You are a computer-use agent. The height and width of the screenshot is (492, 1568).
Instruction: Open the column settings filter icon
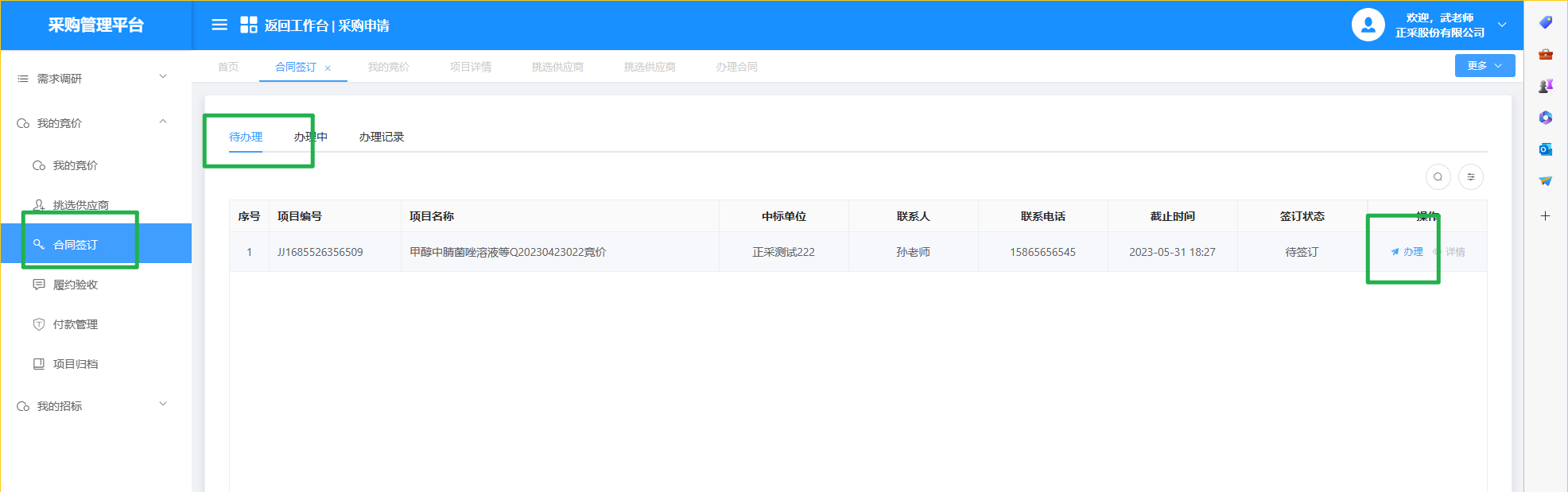pos(1470,177)
